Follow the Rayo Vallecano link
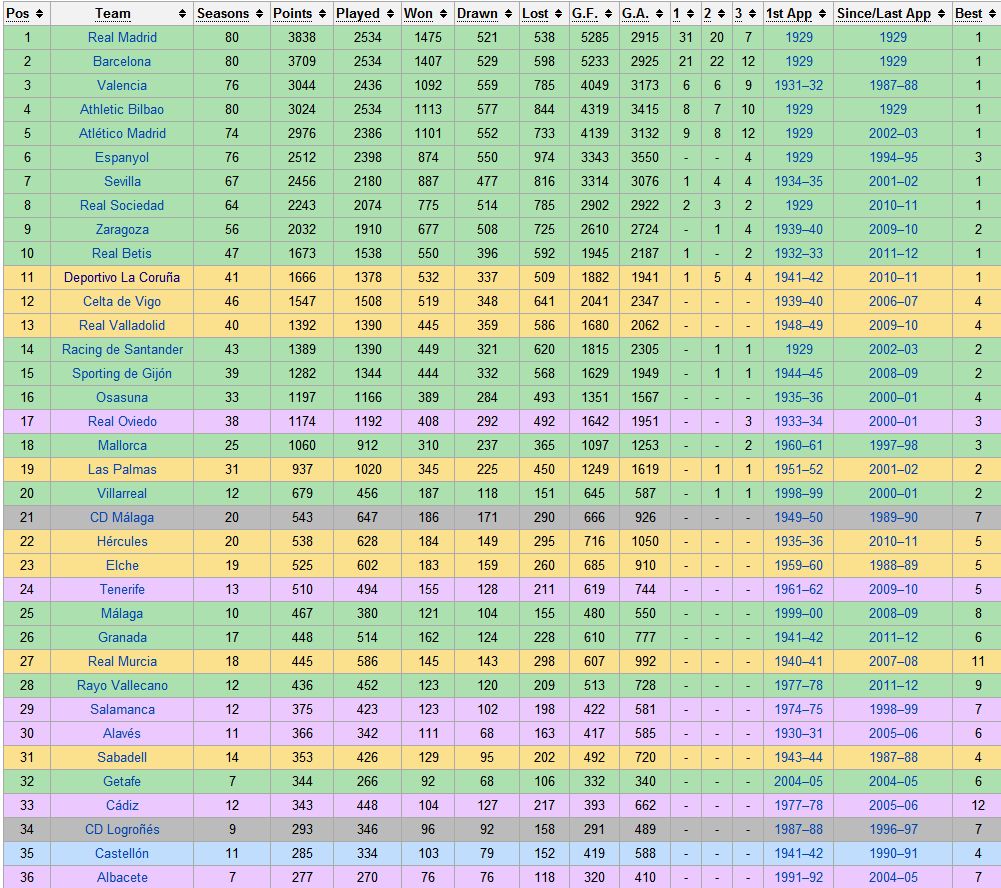The height and width of the screenshot is (888, 1001). click(122, 685)
